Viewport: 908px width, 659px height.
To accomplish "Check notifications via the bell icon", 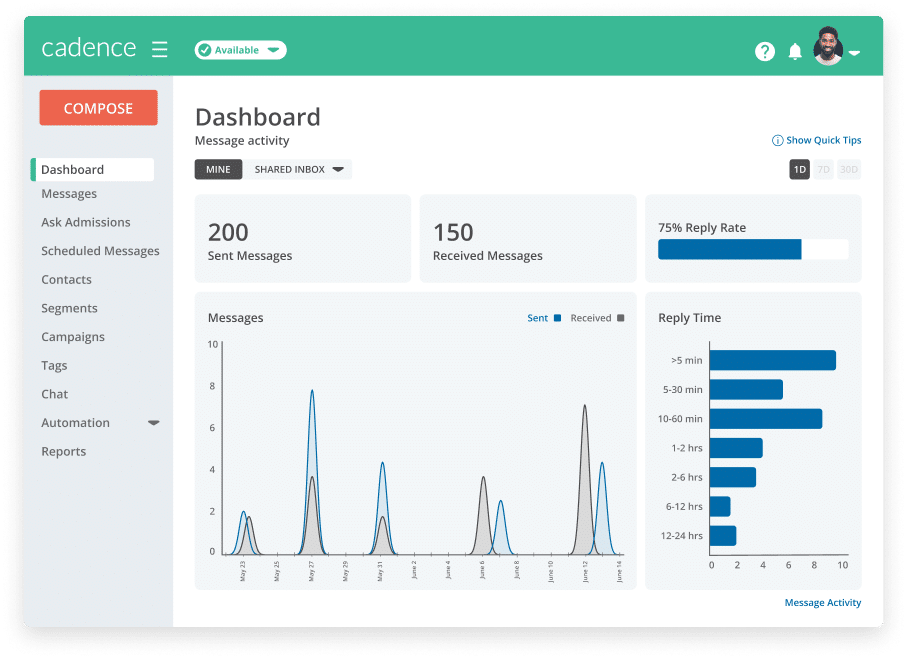I will point(796,51).
